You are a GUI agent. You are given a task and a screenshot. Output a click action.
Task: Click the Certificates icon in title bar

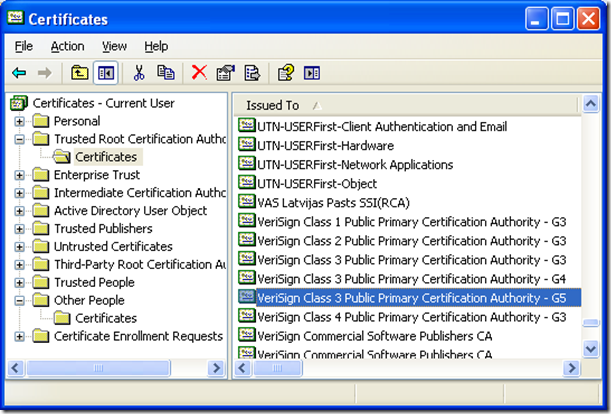[x=15, y=18]
